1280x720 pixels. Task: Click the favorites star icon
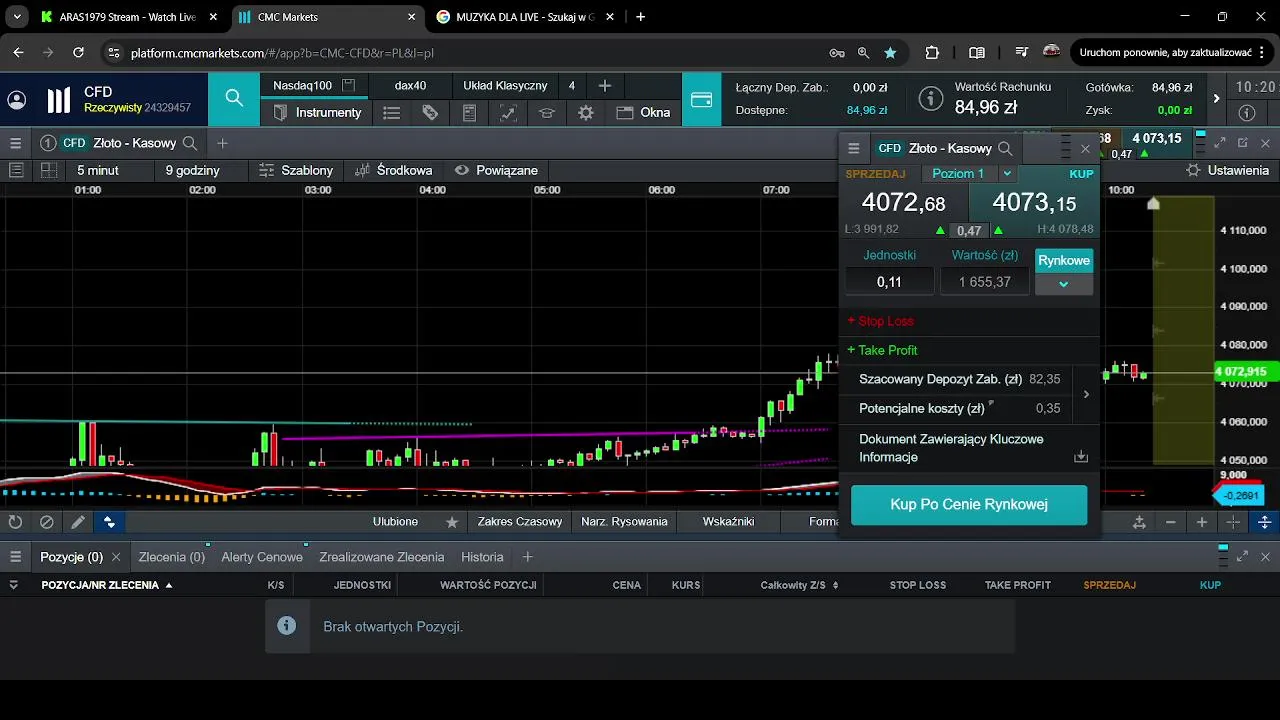(452, 522)
